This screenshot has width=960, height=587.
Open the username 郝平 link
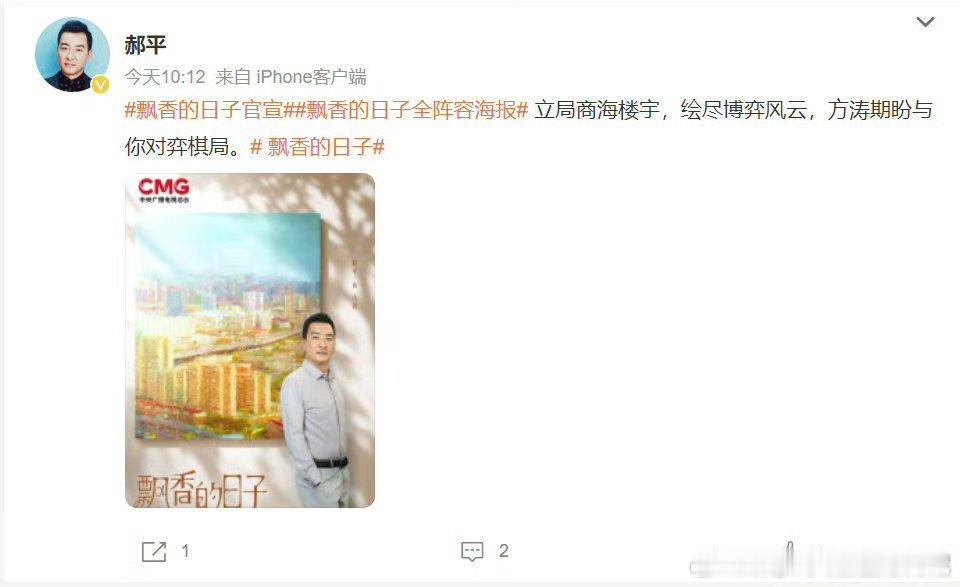click(x=145, y=45)
